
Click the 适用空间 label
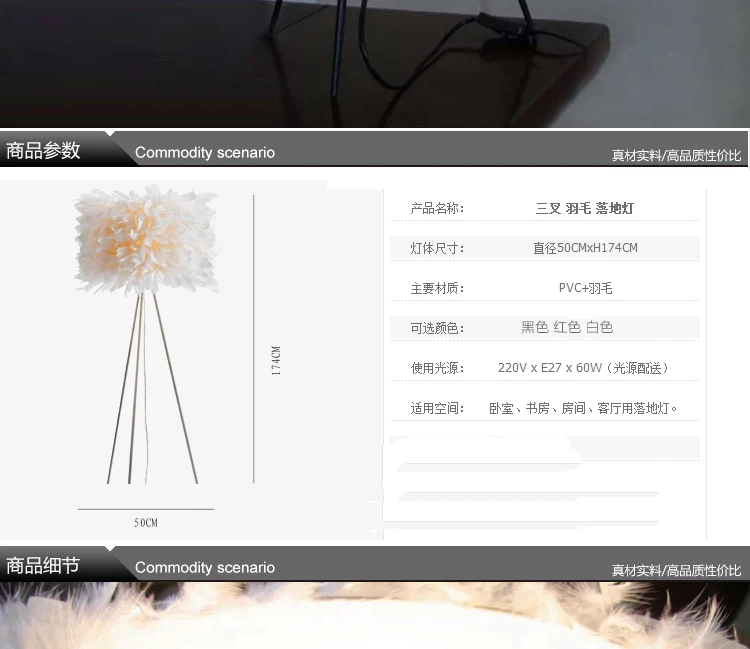pos(437,408)
